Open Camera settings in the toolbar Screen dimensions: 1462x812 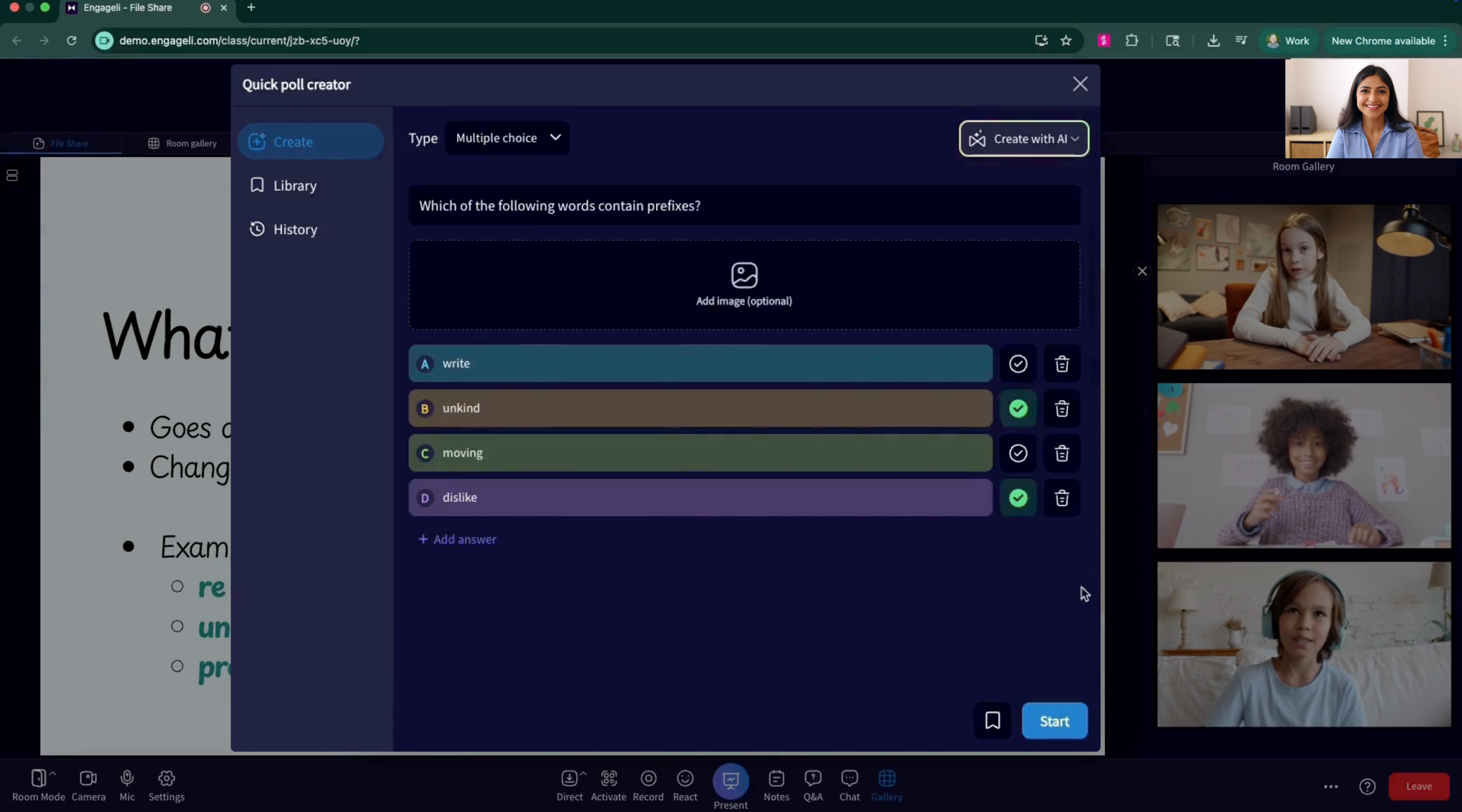88,786
